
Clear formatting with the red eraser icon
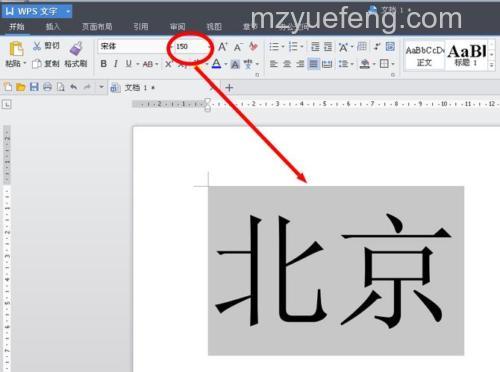253,46
